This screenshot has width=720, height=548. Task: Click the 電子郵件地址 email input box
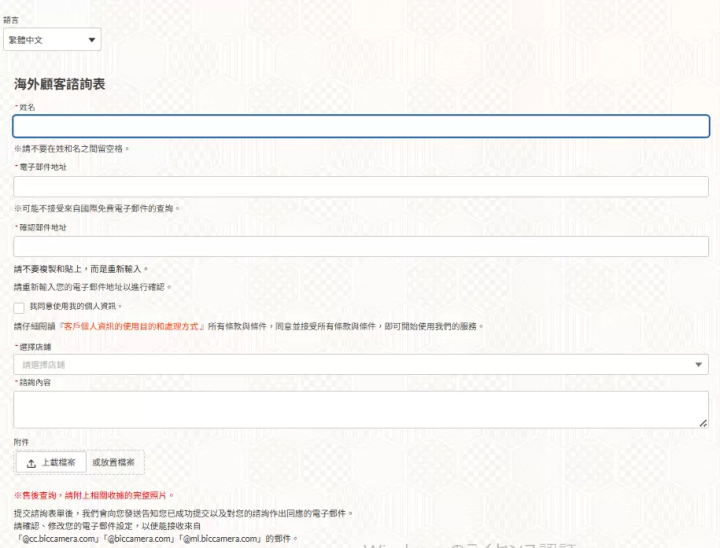(x=360, y=186)
